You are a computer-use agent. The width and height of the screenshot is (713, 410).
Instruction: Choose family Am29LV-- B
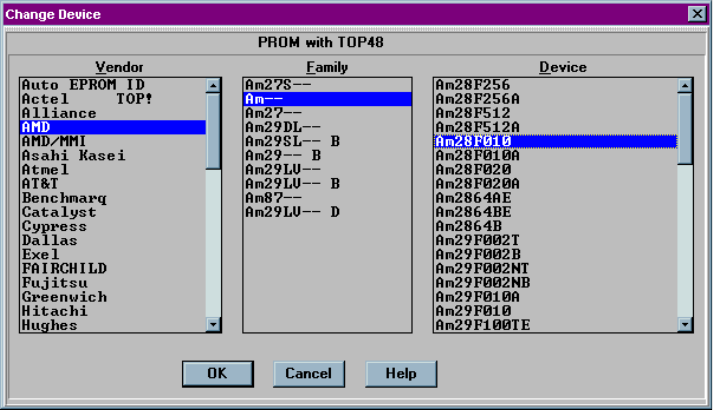pyautogui.click(x=327, y=184)
